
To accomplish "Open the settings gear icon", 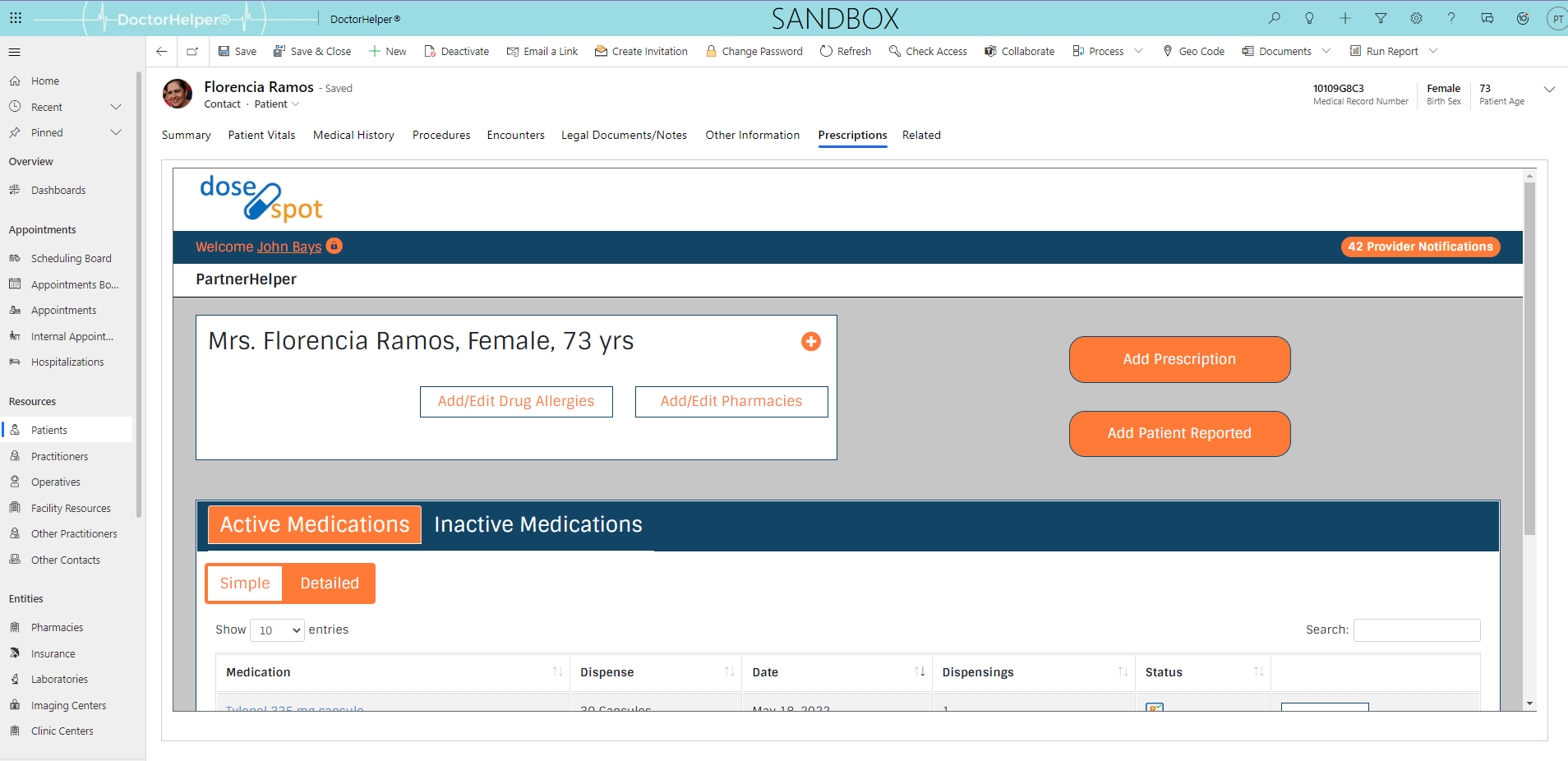I will click(x=1416, y=18).
